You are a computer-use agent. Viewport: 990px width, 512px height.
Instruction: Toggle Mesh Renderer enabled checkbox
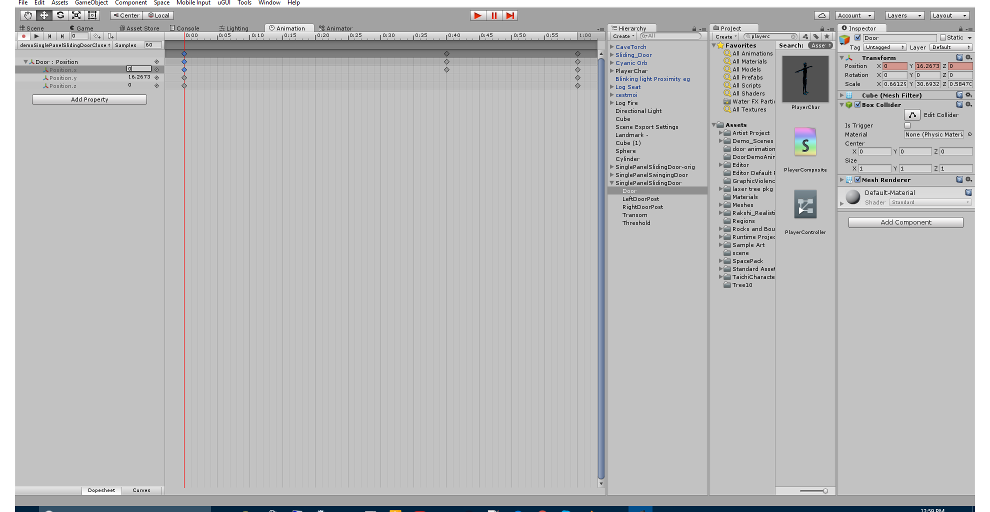click(x=857, y=180)
